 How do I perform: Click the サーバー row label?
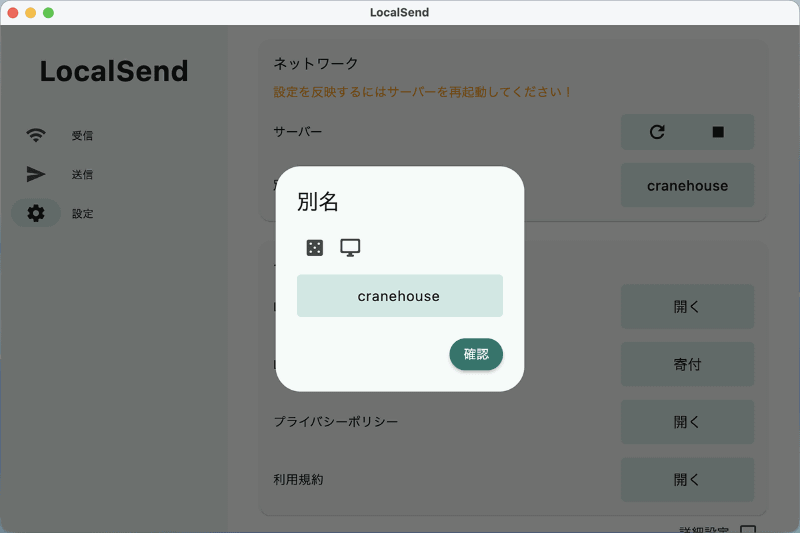coord(297,132)
